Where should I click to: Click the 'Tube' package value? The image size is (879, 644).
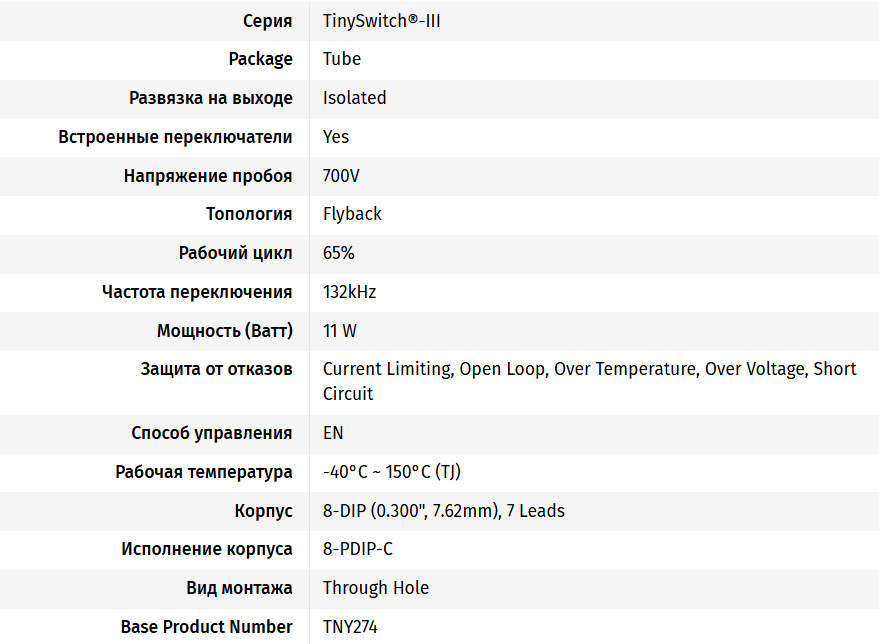coord(342,59)
